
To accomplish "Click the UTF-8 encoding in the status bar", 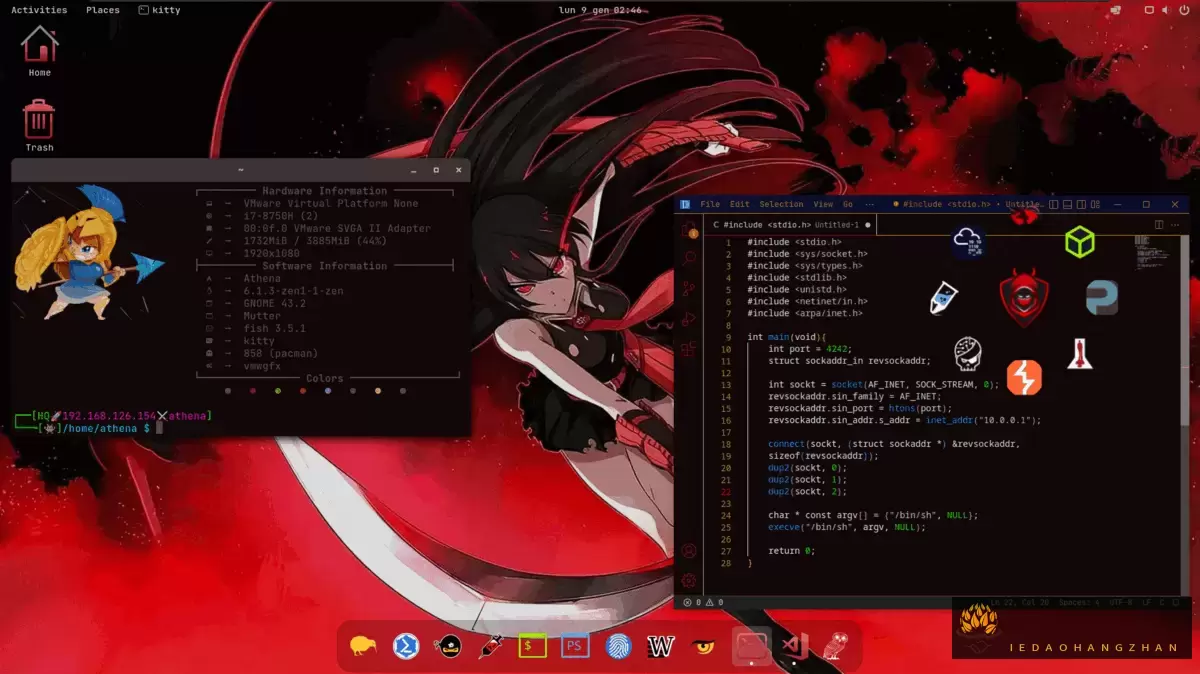I will click(x=1120, y=602).
